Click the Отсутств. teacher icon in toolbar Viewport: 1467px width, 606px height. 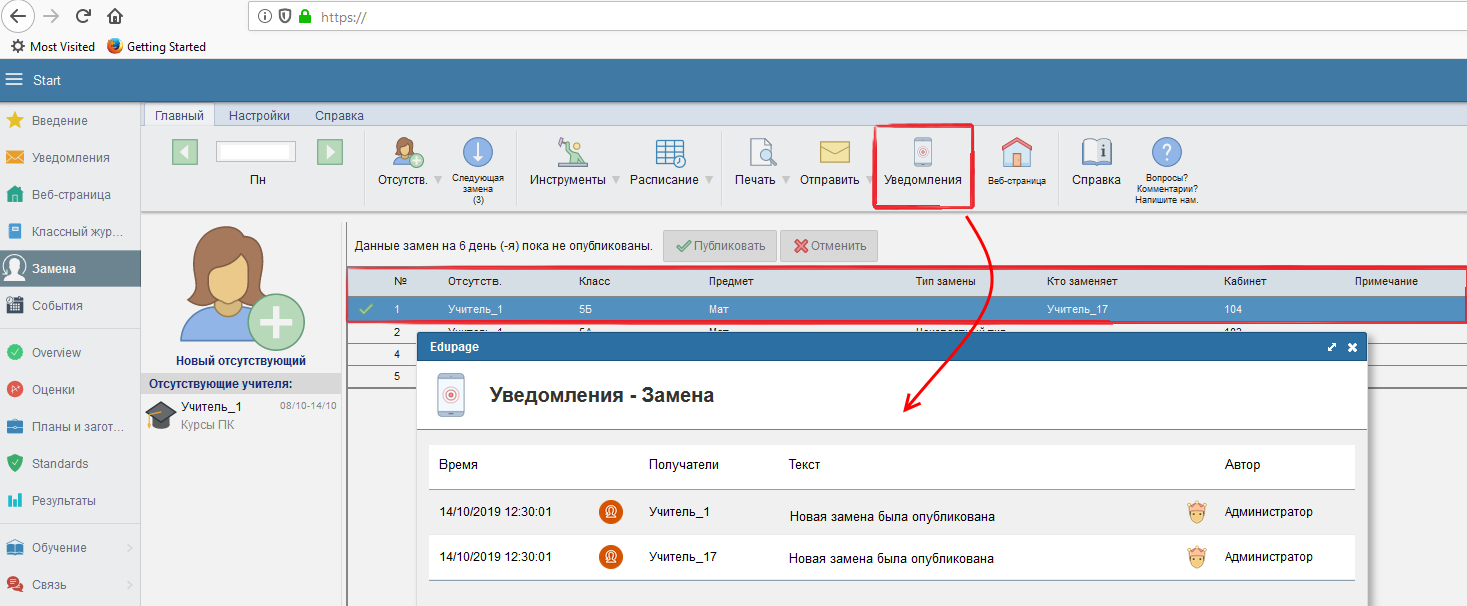(x=407, y=152)
